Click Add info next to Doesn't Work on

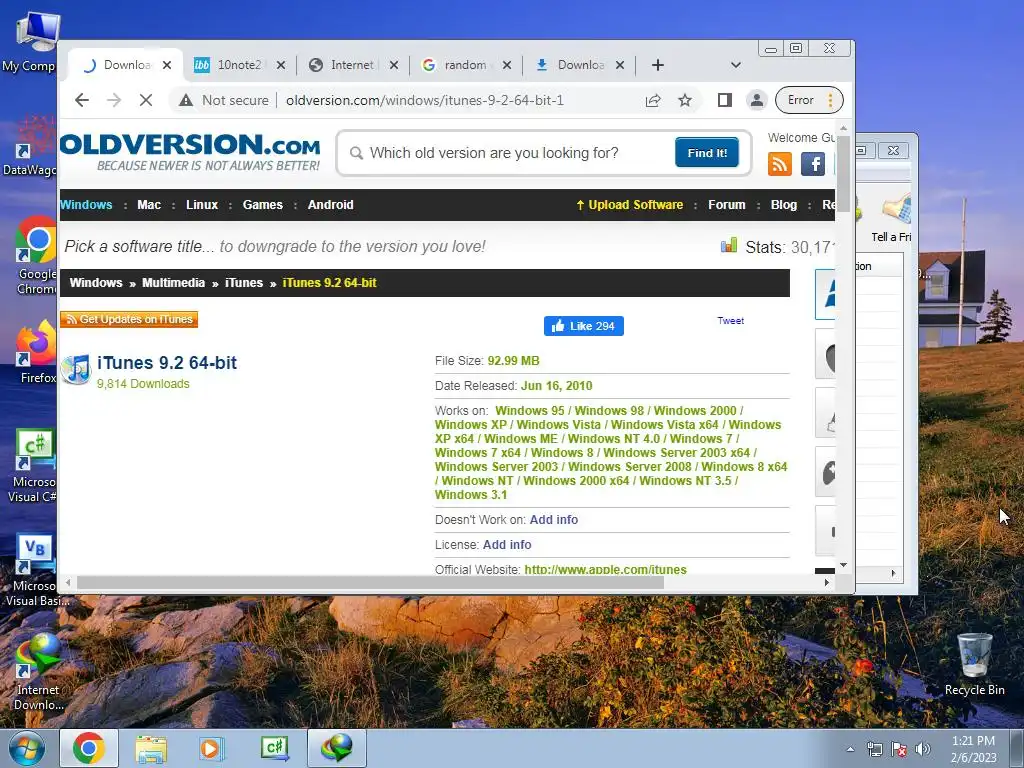(553, 520)
